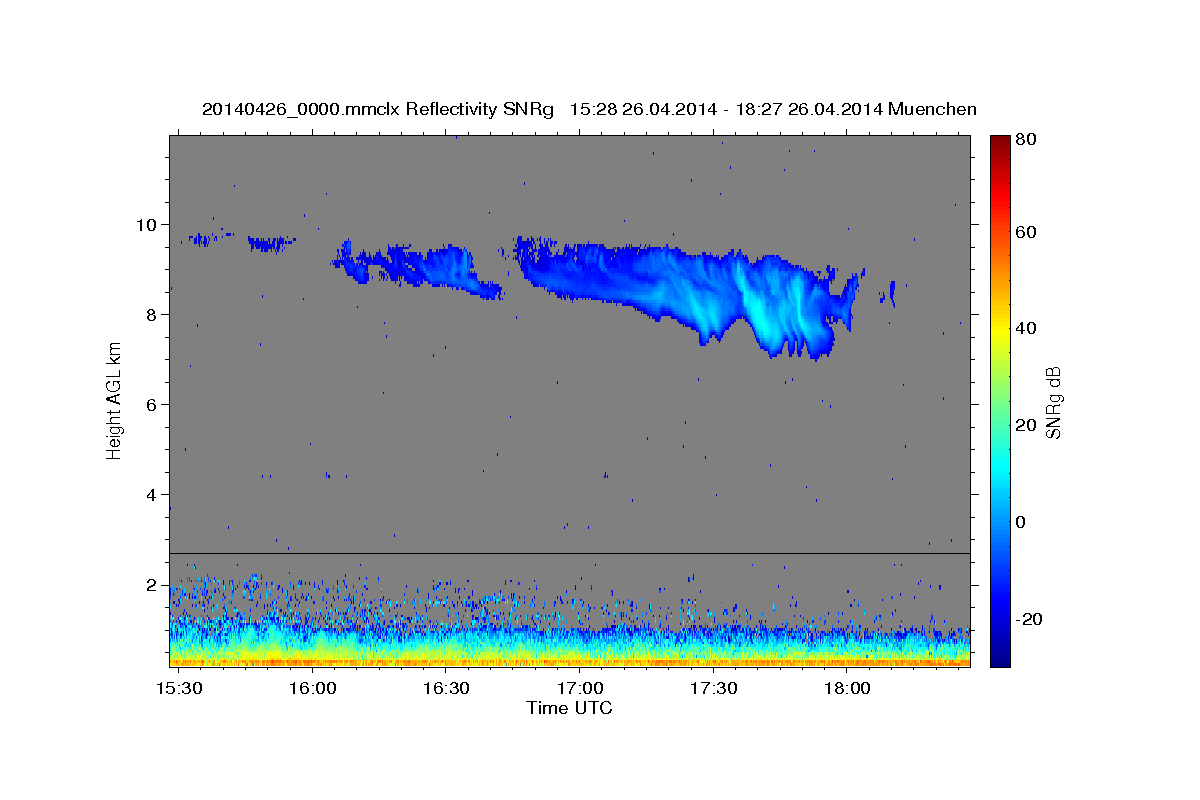1200x800 pixels.
Task: Click the 17:00 time tick label
Action: 579,690
